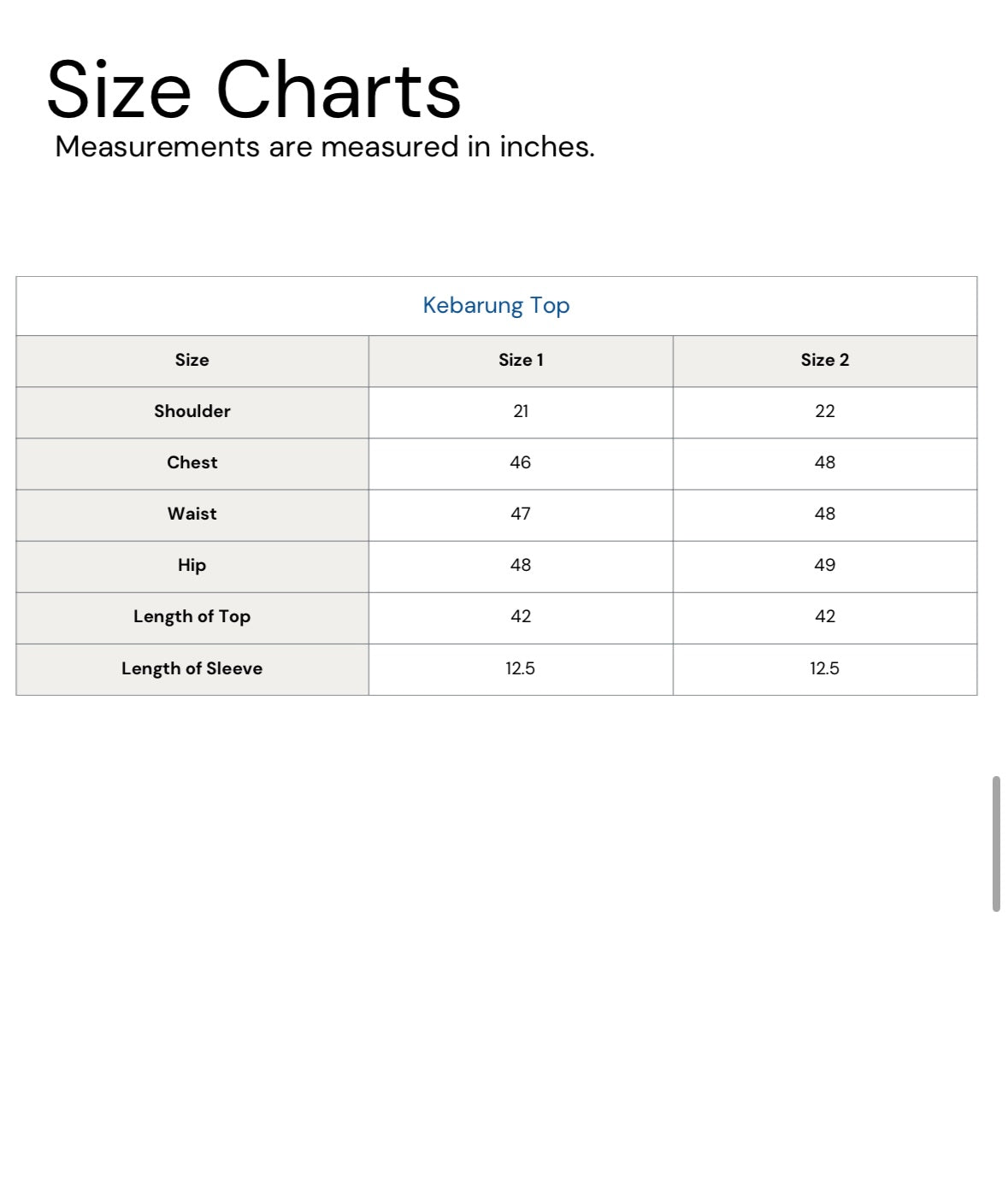The image size is (1008, 1182).
Task: Click Length of Sleeve value for Size 2
Action: point(824,668)
